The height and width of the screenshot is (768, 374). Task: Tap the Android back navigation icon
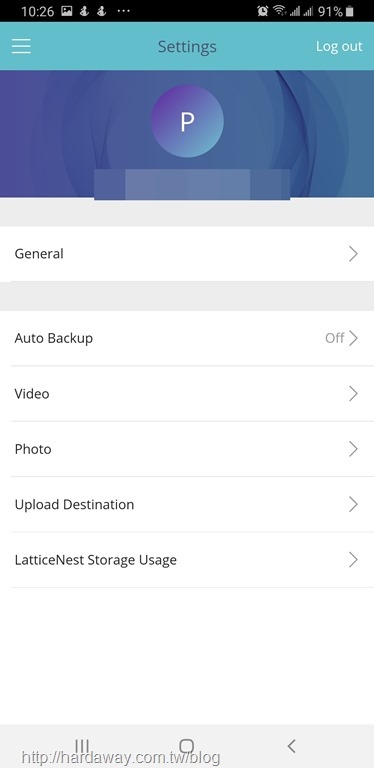tap(291, 746)
